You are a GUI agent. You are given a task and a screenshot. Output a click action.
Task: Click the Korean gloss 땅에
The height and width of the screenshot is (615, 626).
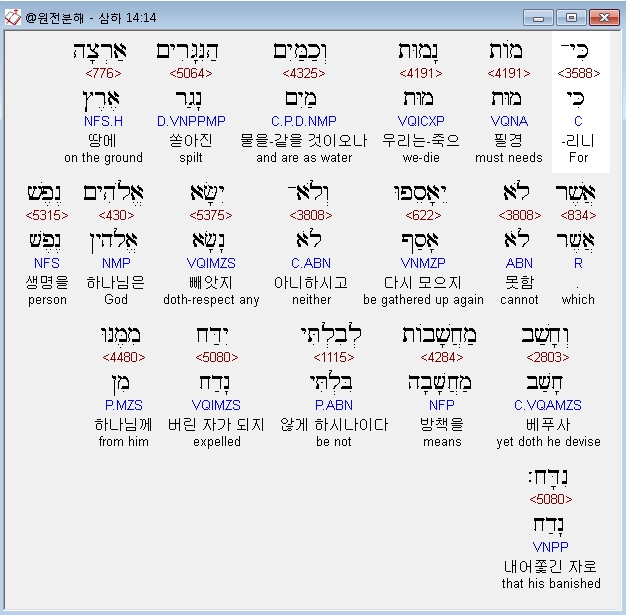103,141
